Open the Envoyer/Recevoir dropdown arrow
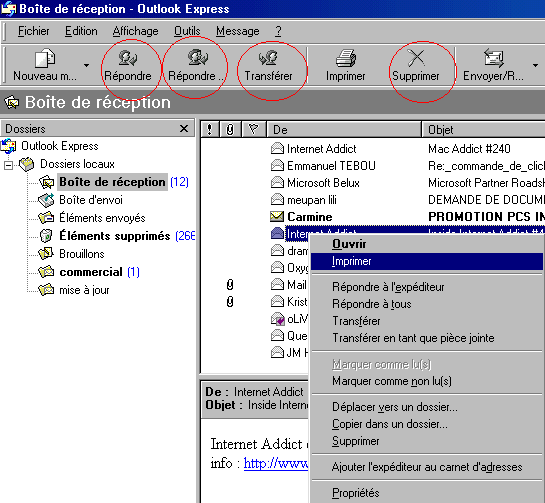The width and height of the screenshot is (545, 503). pos(535,65)
